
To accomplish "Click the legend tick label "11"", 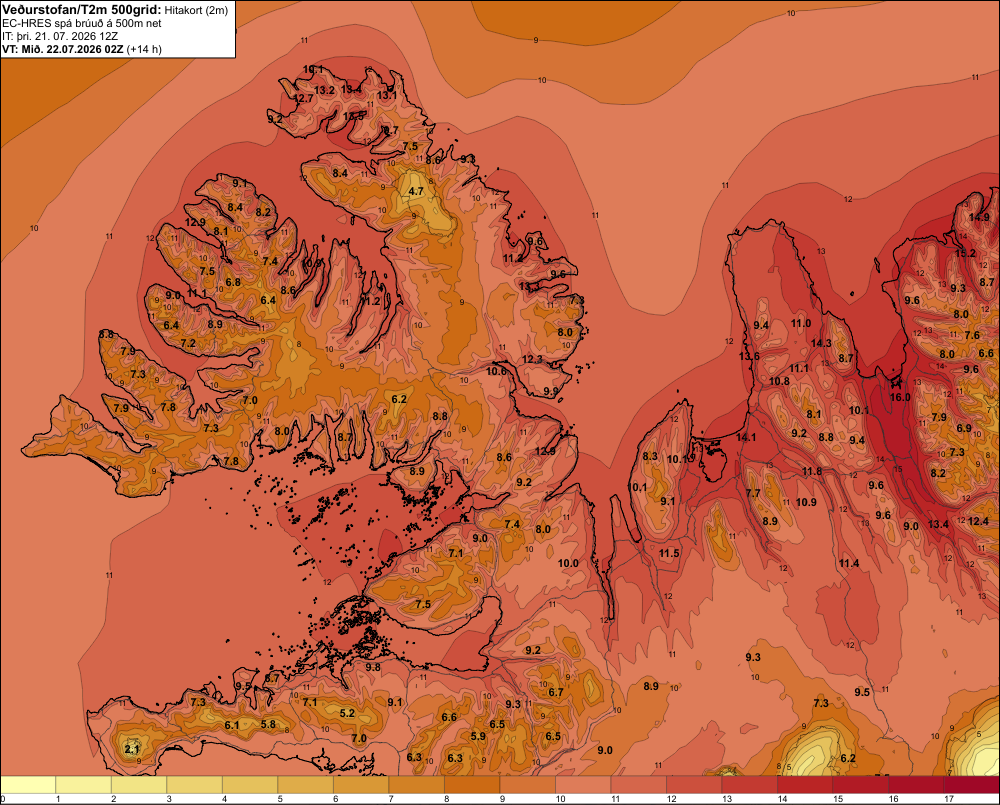I will (x=615, y=799).
